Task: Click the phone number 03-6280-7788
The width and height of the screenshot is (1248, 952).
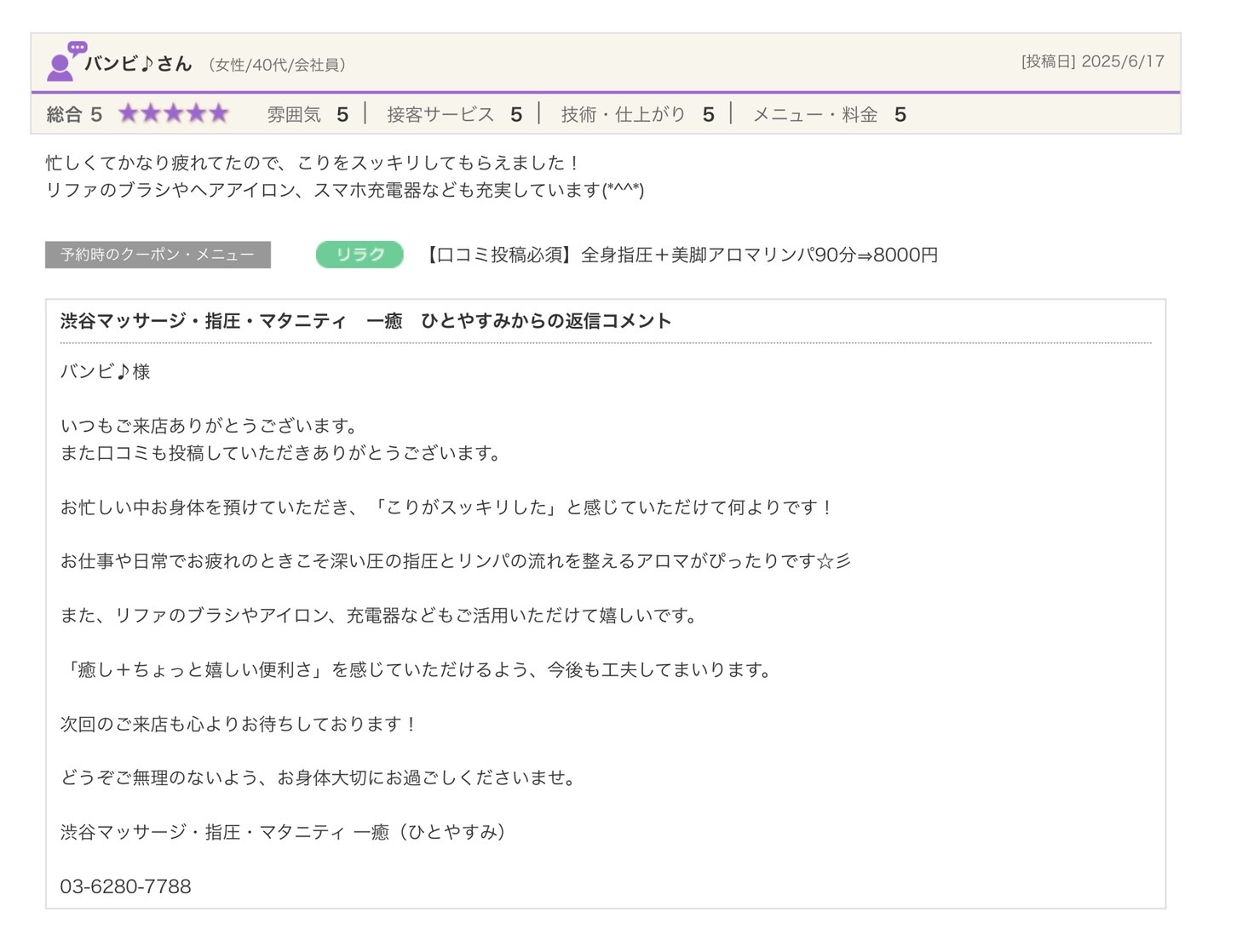Action: 125,886
